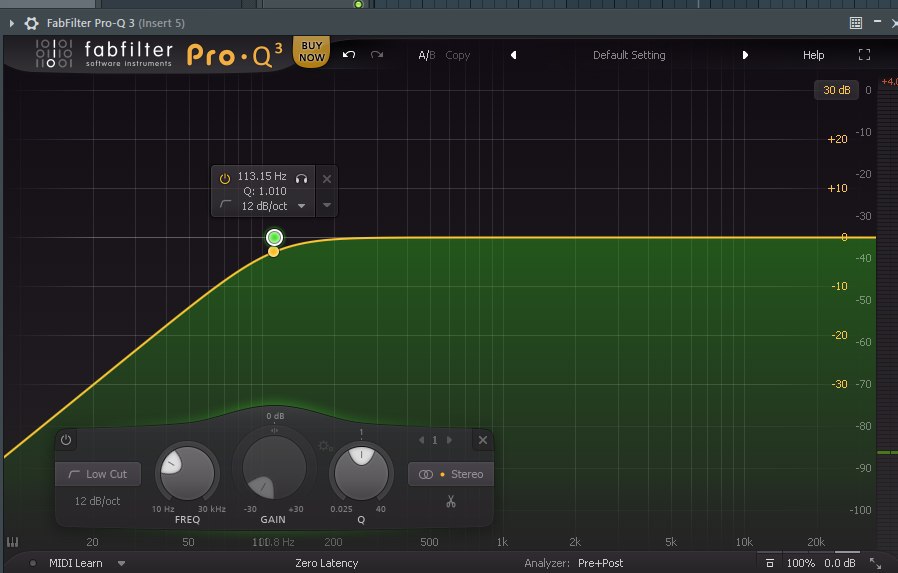Screen dimensions: 898x573
Task: Click the 100% output scale value
Action: coord(800,563)
